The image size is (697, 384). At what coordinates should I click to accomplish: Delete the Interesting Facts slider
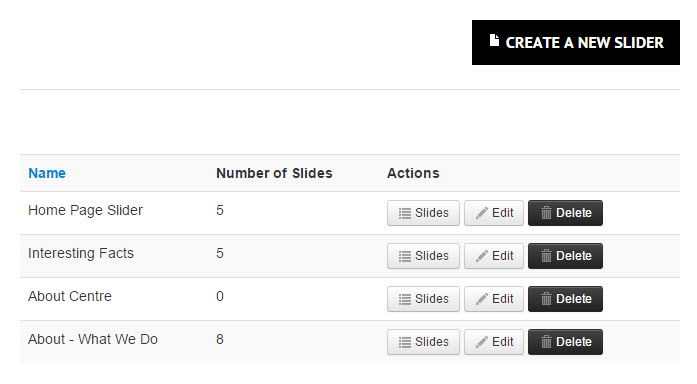[565, 256]
